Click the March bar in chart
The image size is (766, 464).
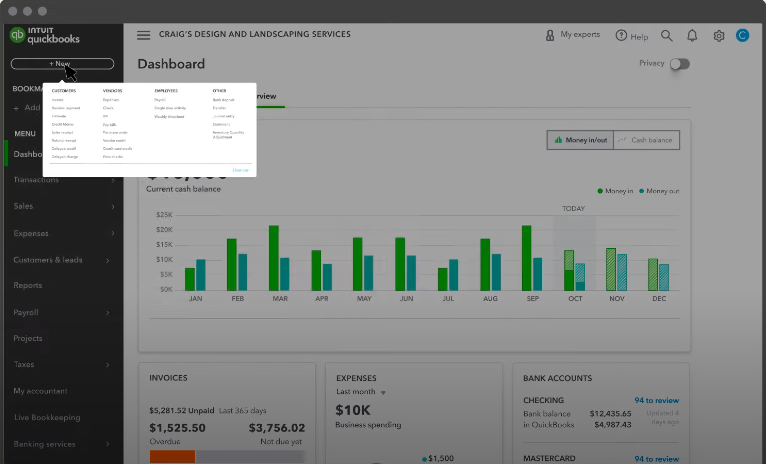pos(273,257)
